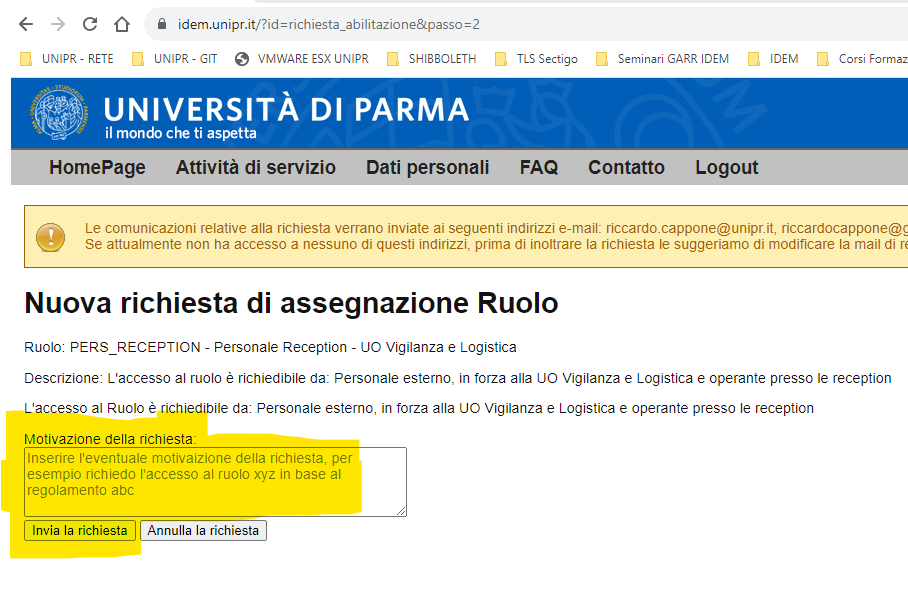Log out using the Logout menu item
This screenshot has width=908, height=606.
(x=726, y=168)
